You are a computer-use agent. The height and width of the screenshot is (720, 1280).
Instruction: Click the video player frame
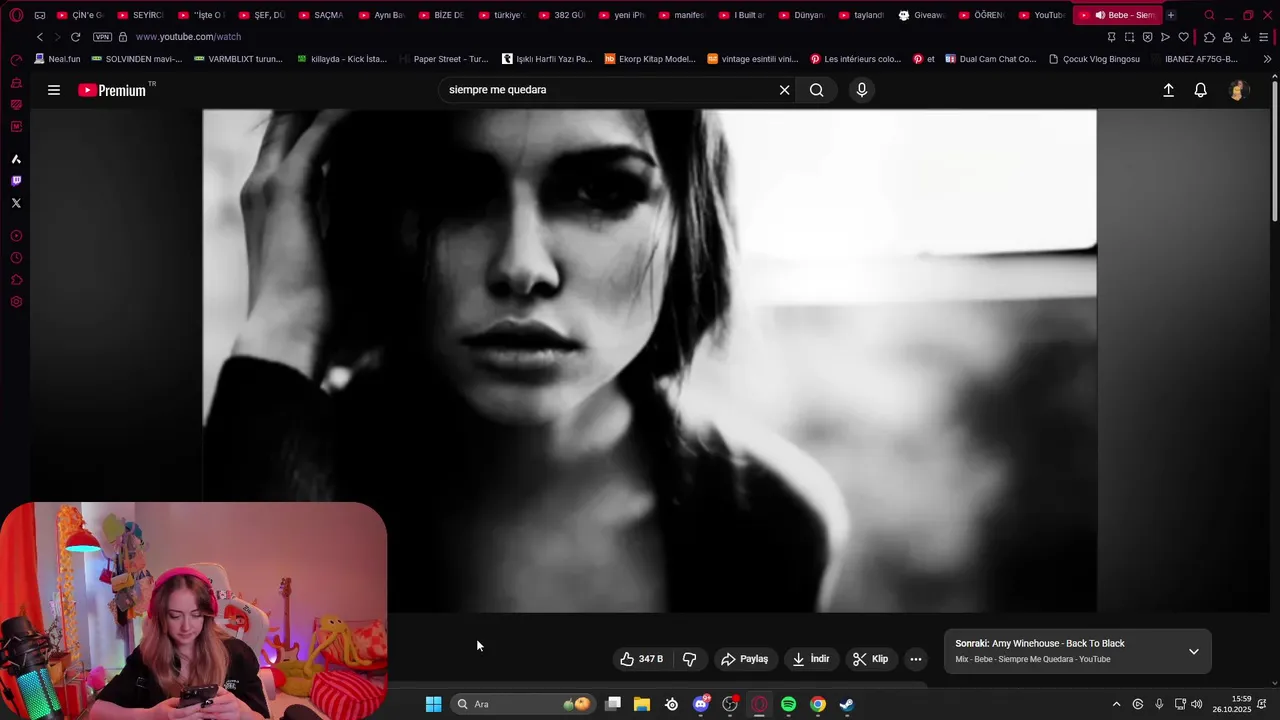[x=649, y=361]
